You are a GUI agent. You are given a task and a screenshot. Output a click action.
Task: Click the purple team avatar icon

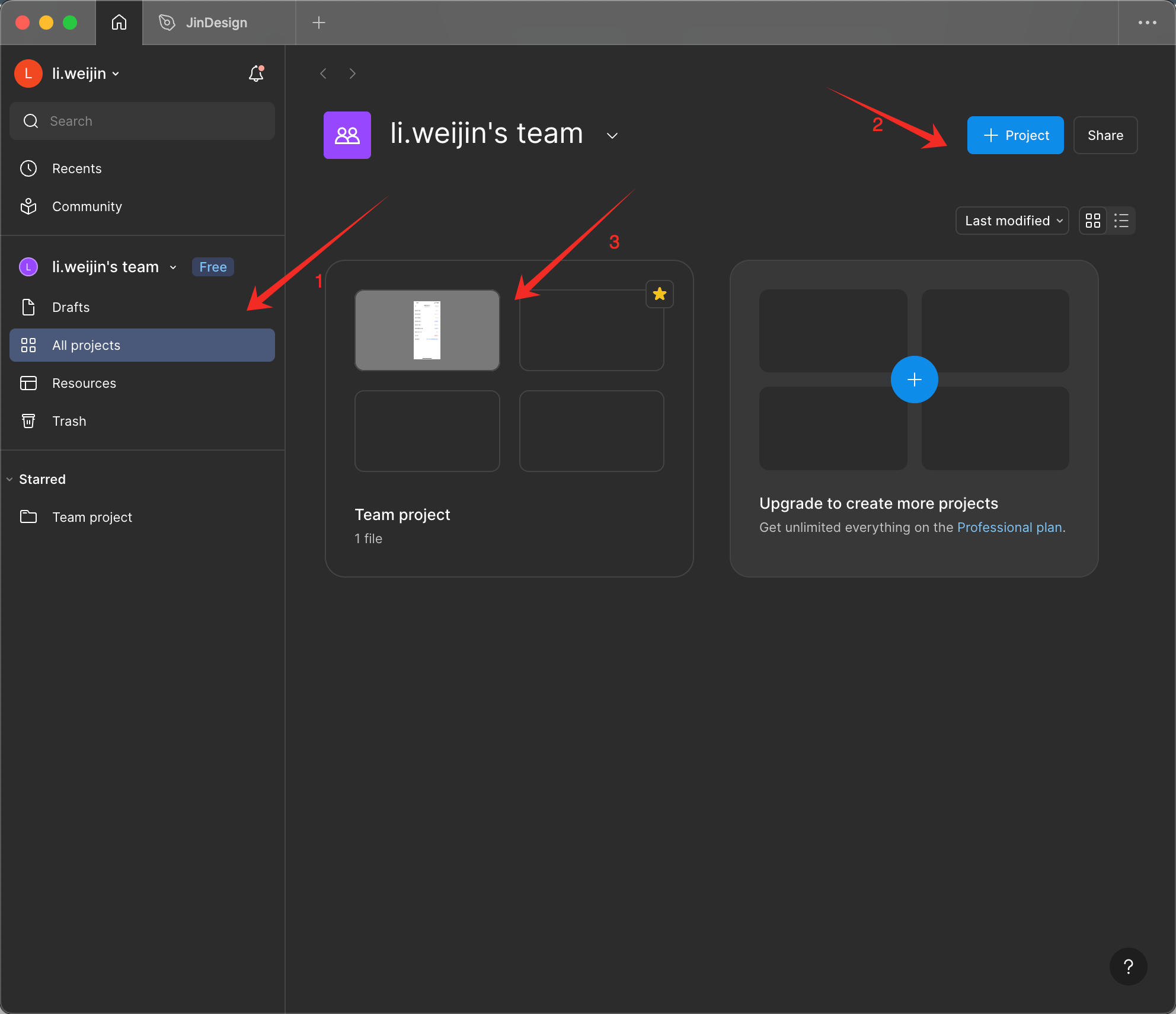click(347, 135)
